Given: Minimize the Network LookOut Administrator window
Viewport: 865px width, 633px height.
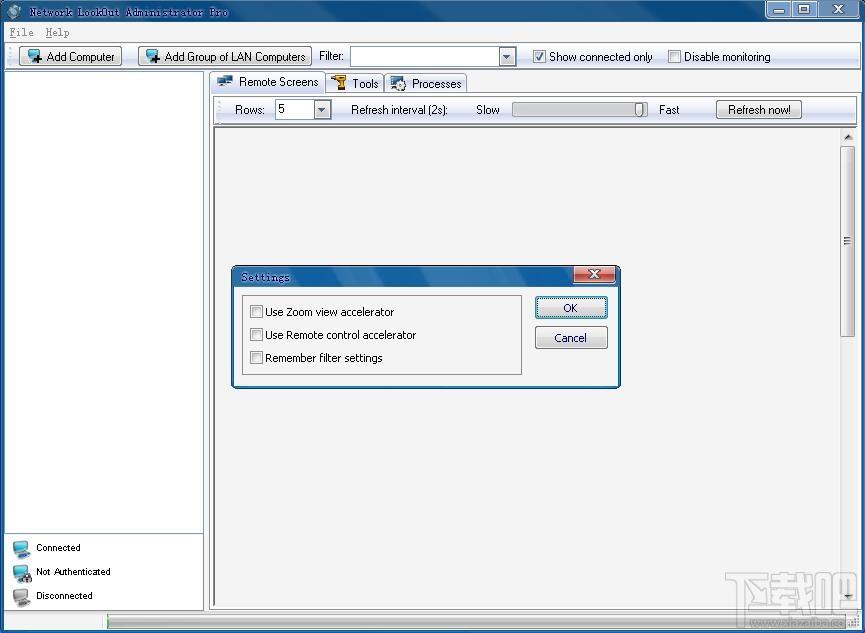Looking at the screenshot, I should [779, 9].
